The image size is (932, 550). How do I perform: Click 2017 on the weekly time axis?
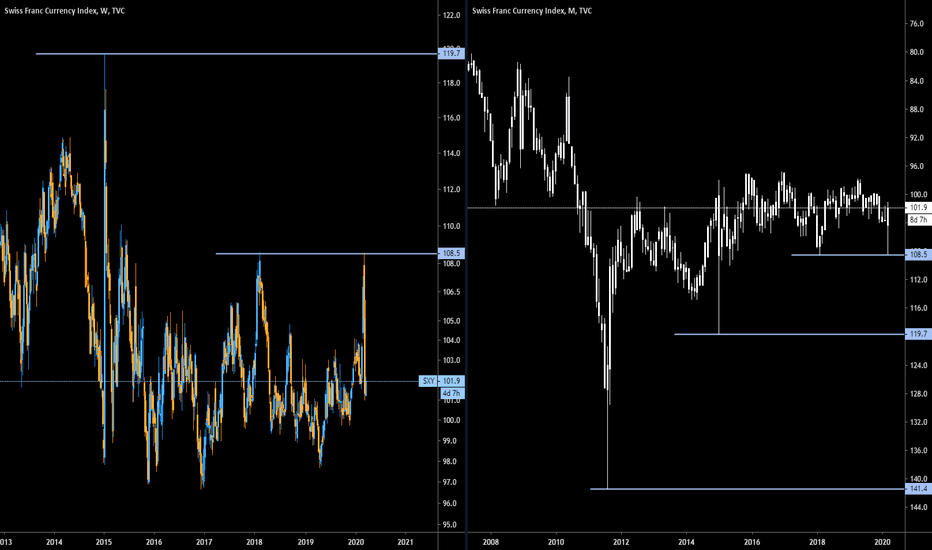click(204, 542)
